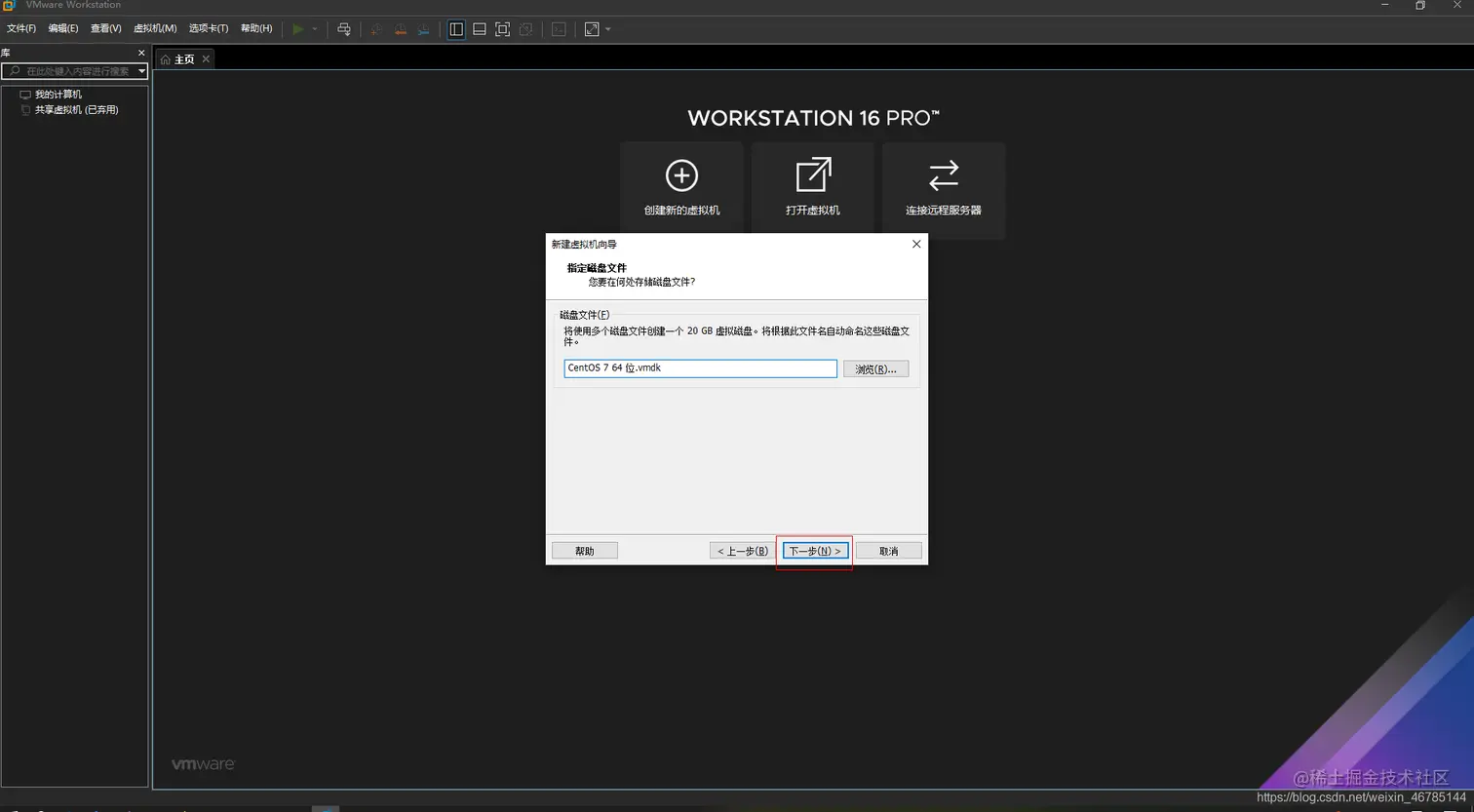Expand the power options dropdown arrow
Viewport: 1474px width, 812px height.
point(315,29)
